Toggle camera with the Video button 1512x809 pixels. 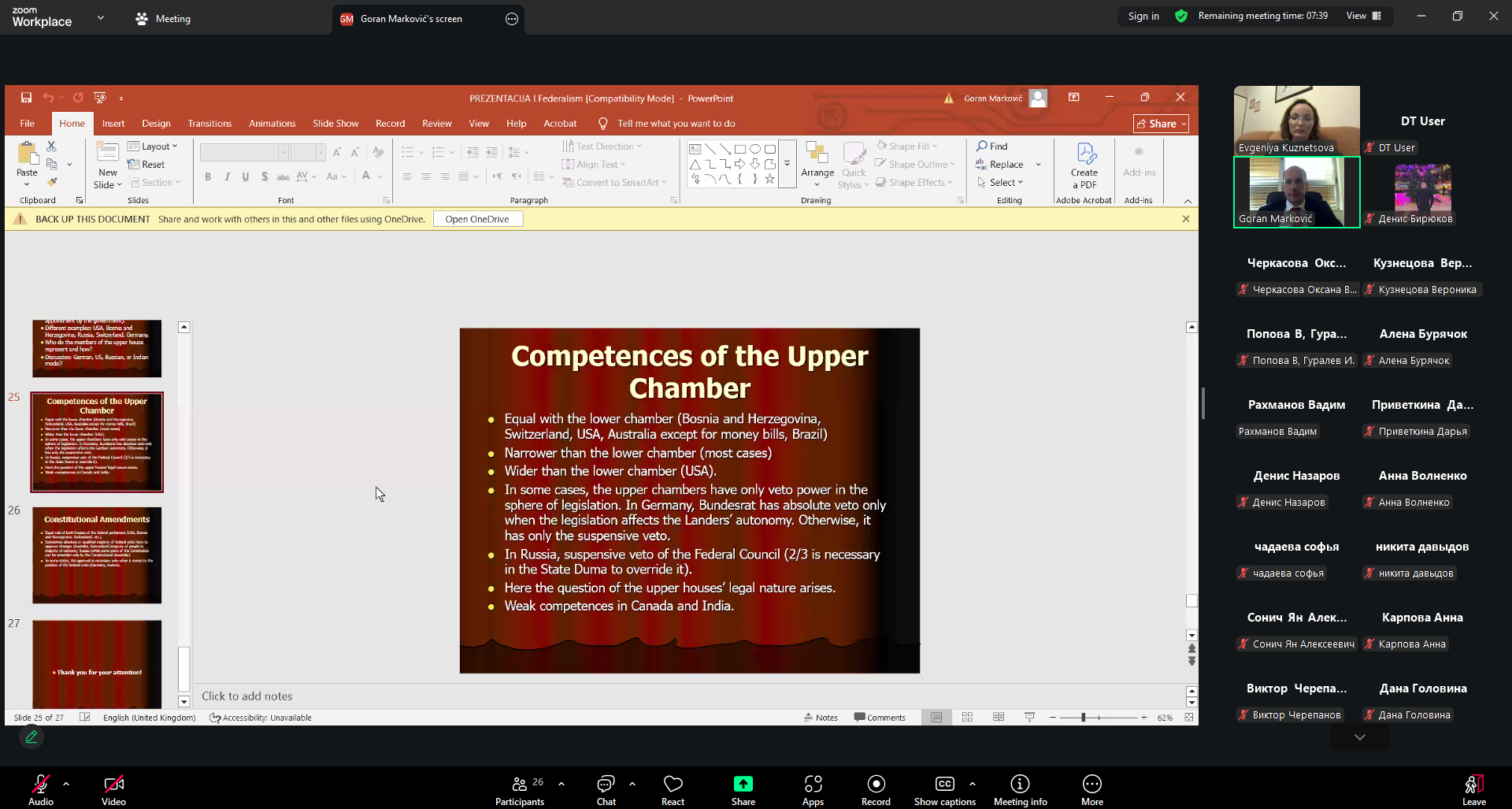pos(113,789)
